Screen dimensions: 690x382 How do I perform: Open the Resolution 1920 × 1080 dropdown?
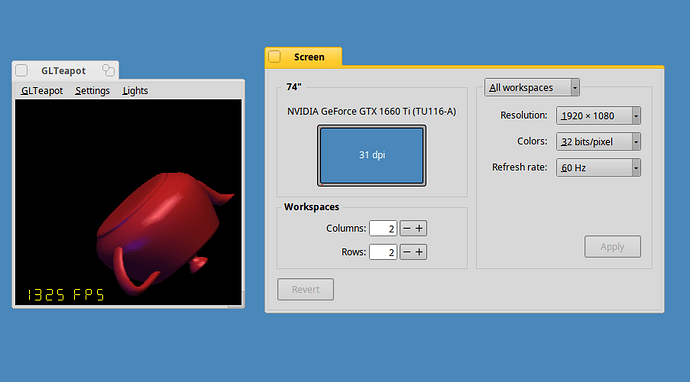[598, 116]
